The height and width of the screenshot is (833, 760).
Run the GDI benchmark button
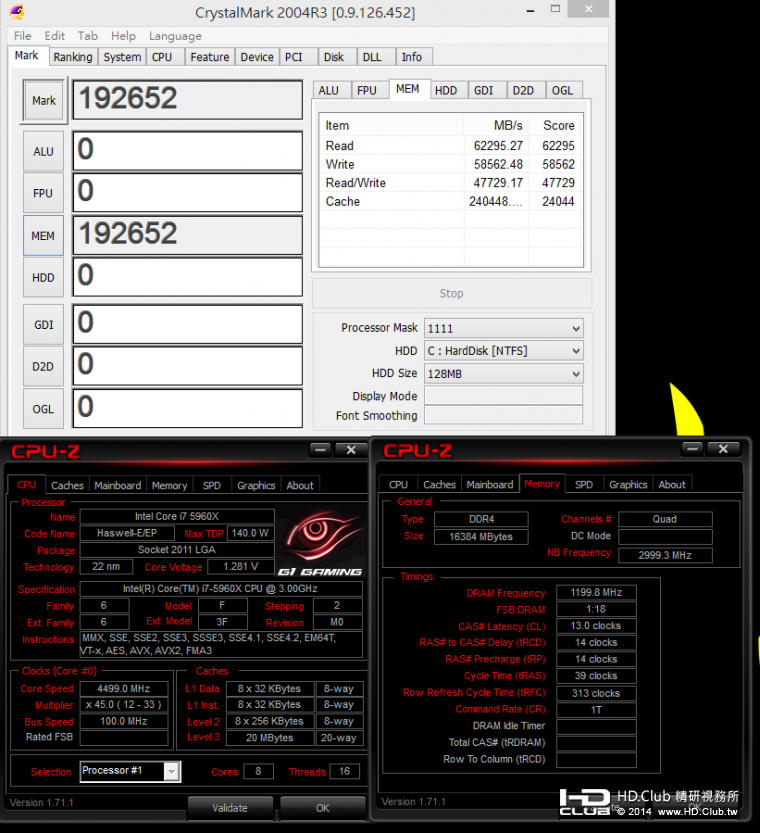(x=44, y=325)
